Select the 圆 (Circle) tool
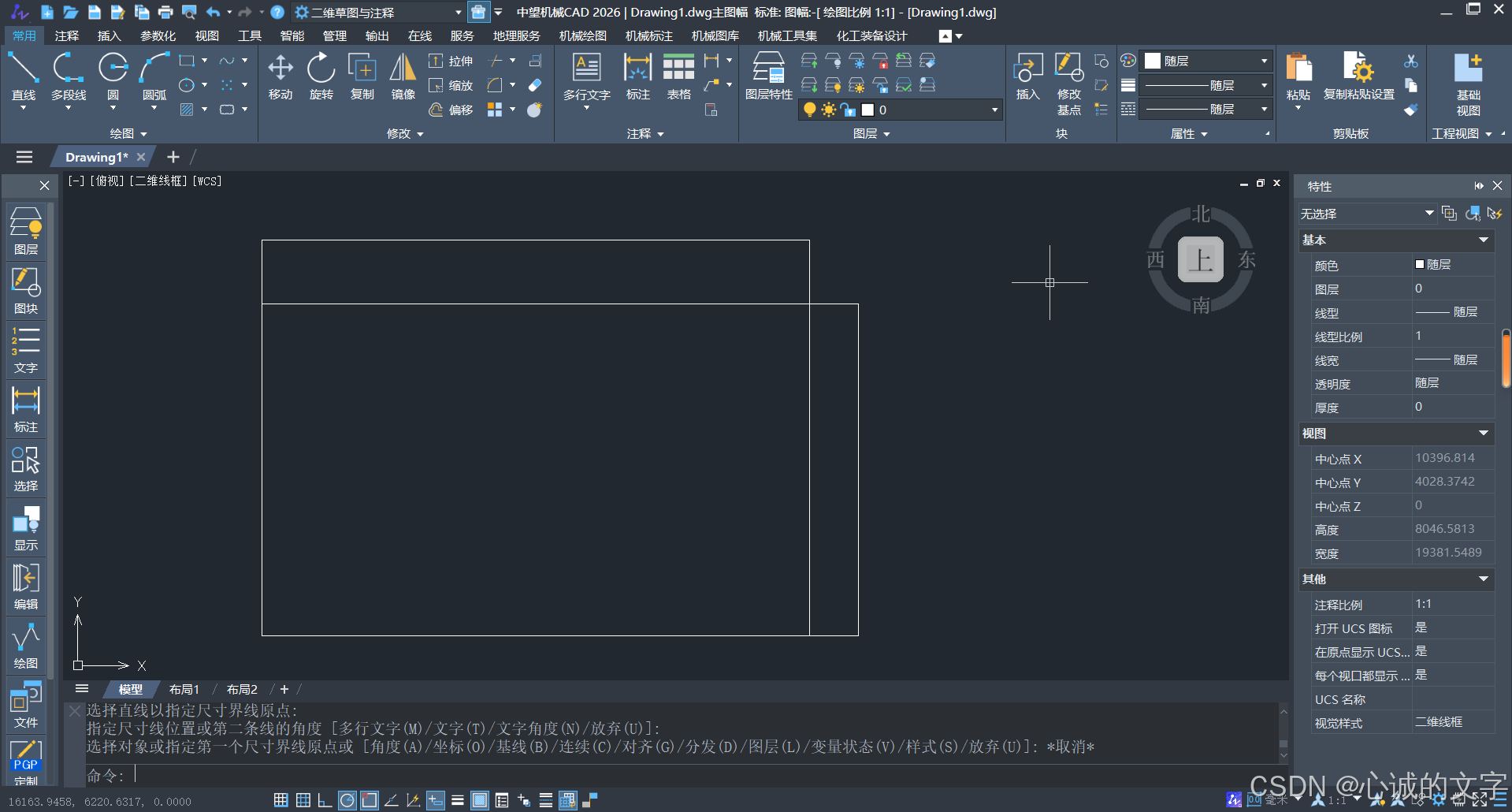 (112, 75)
